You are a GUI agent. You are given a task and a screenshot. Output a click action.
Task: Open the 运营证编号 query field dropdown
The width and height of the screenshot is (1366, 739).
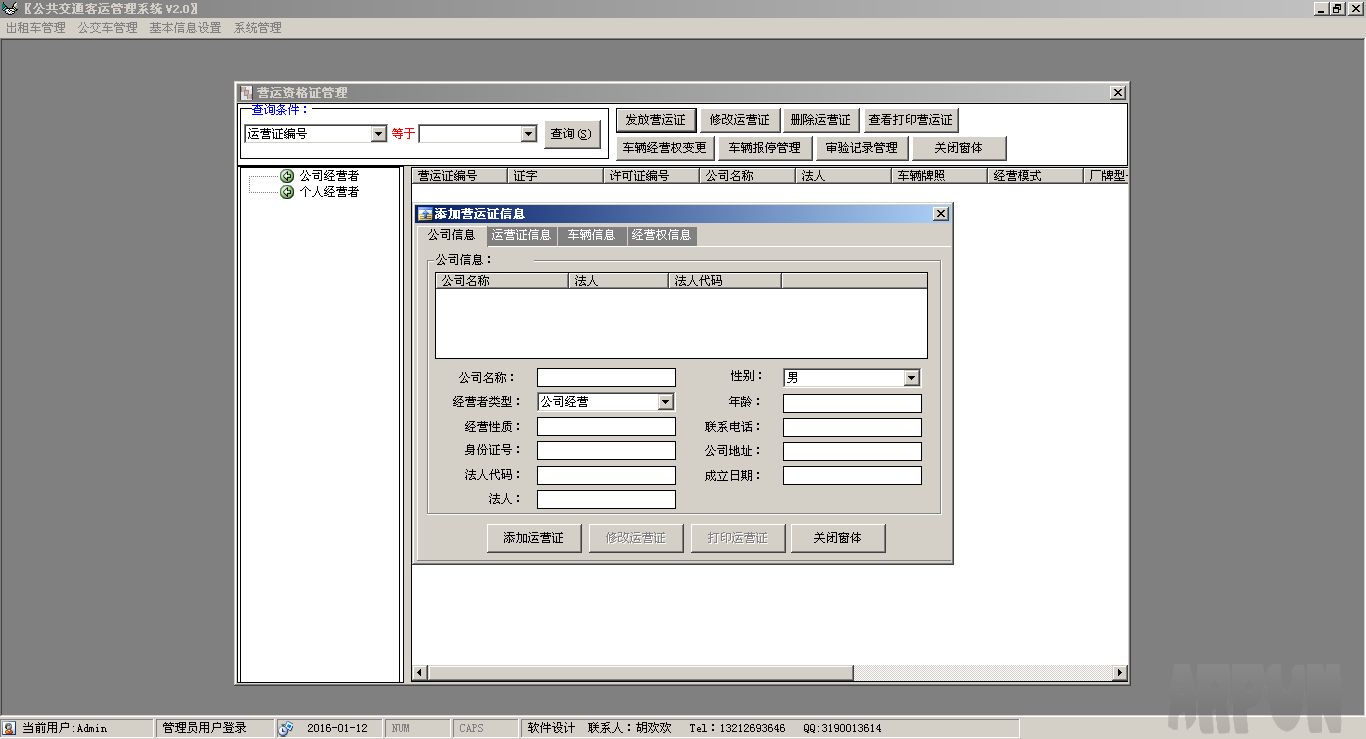(x=378, y=133)
